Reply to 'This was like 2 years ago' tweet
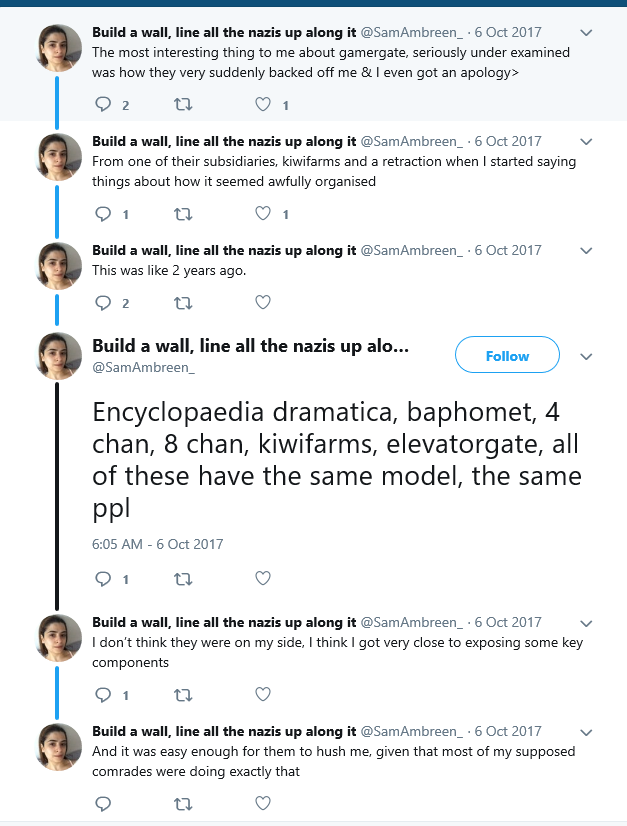 pos(103,303)
